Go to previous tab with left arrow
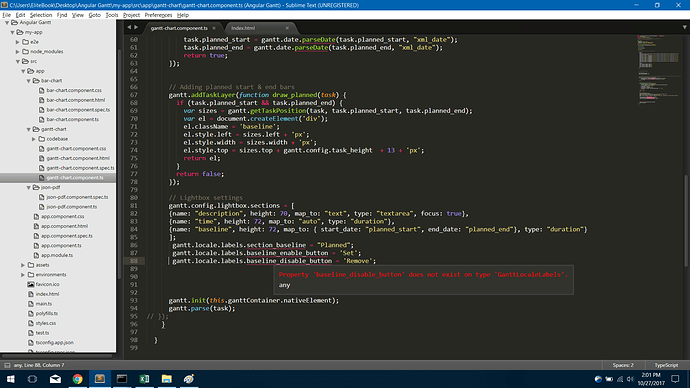This screenshot has height=388, width=690. coord(129,27)
